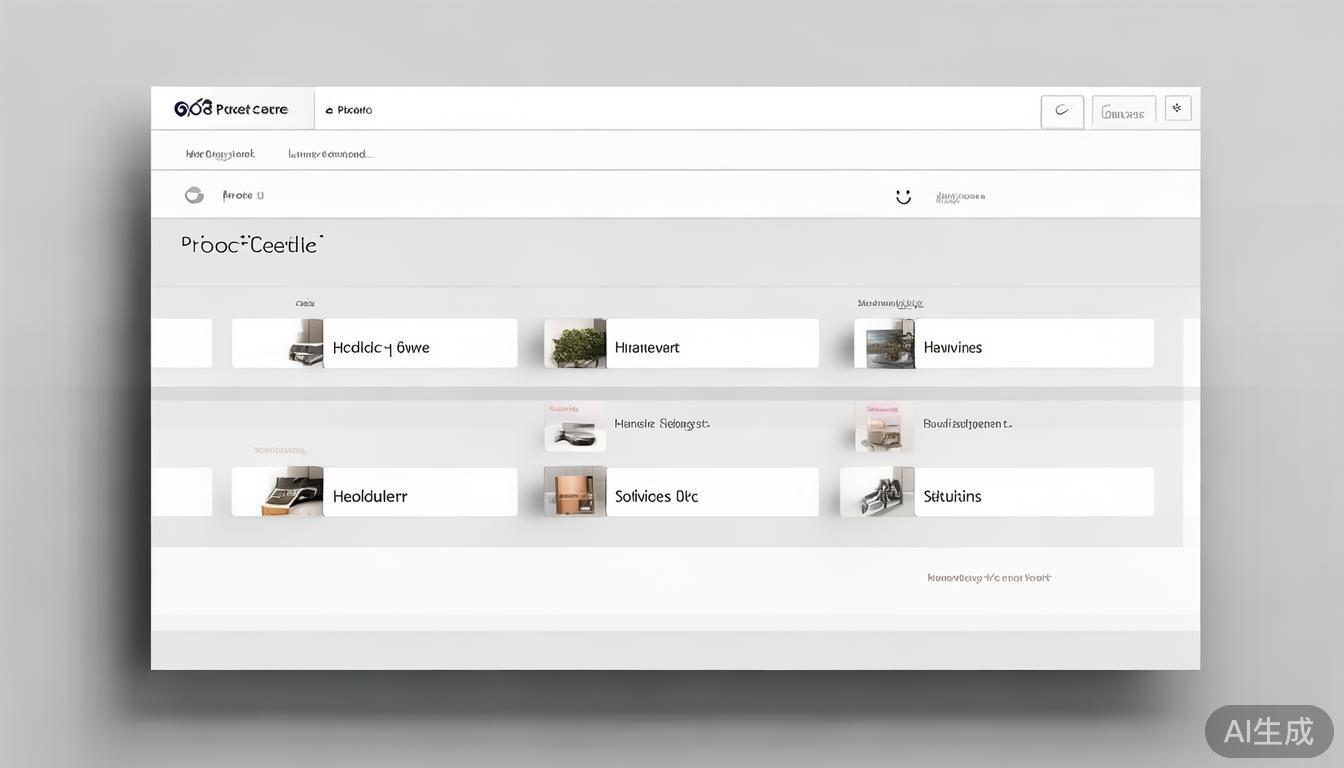Select the first item in the secondary menu row
The height and width of the screenshot is (768, 1344).
pos(220,154)
